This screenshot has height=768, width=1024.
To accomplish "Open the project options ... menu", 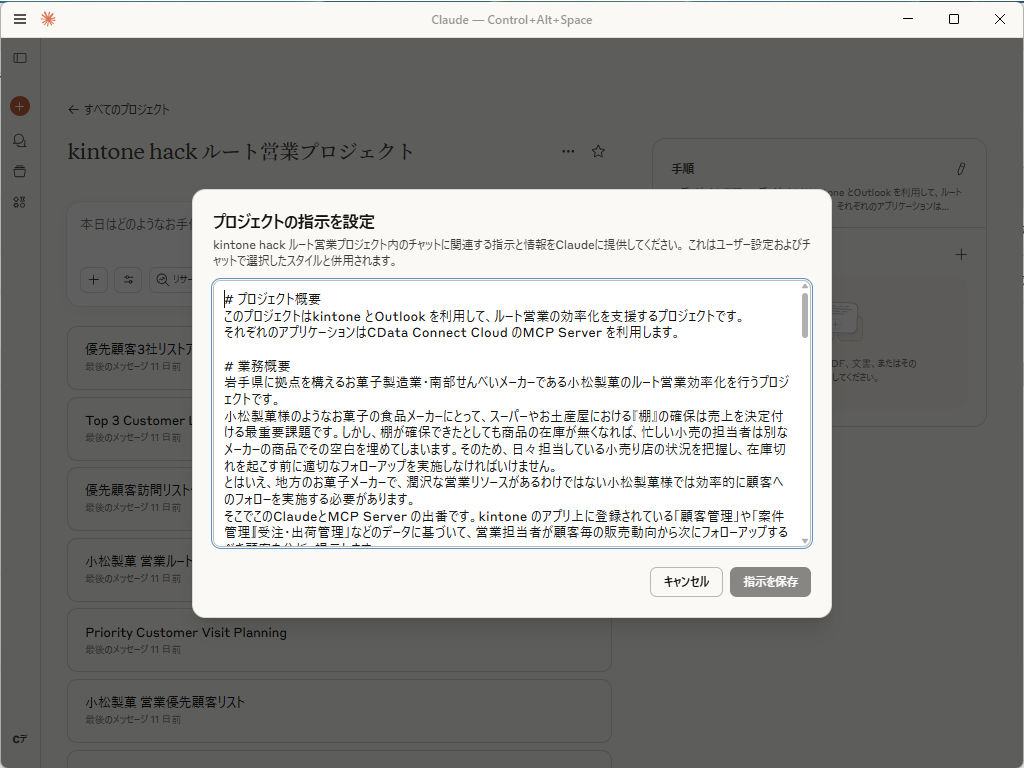I will pos(568,151).
